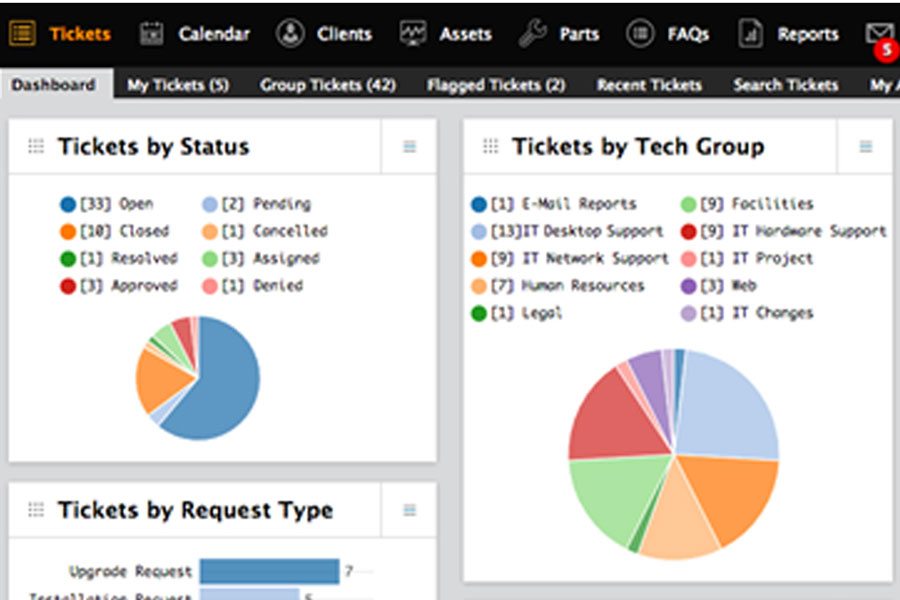Open the Calendar icon in top bar
Screen dimensions: 900x600
(x=152, y=33)
